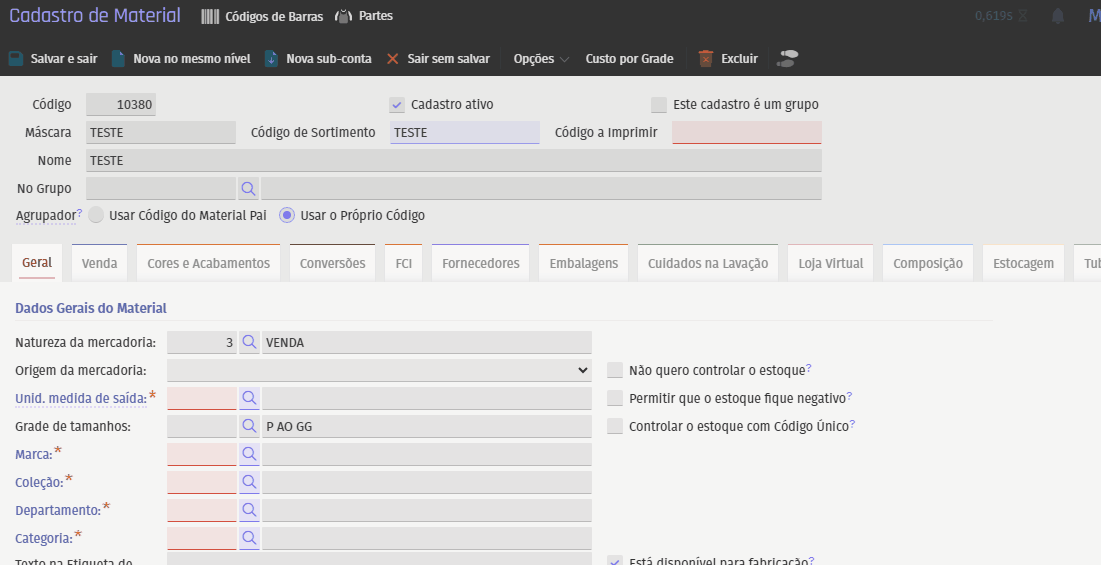
Task: Select Usar Código do Material Pai
Action: point(96,215)
